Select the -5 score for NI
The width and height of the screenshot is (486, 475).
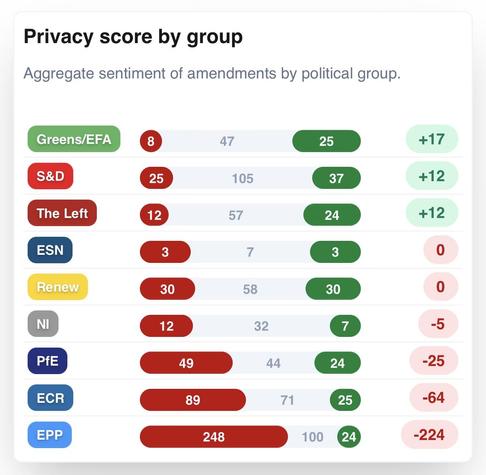pyautogui.click(x=438, y=324)
